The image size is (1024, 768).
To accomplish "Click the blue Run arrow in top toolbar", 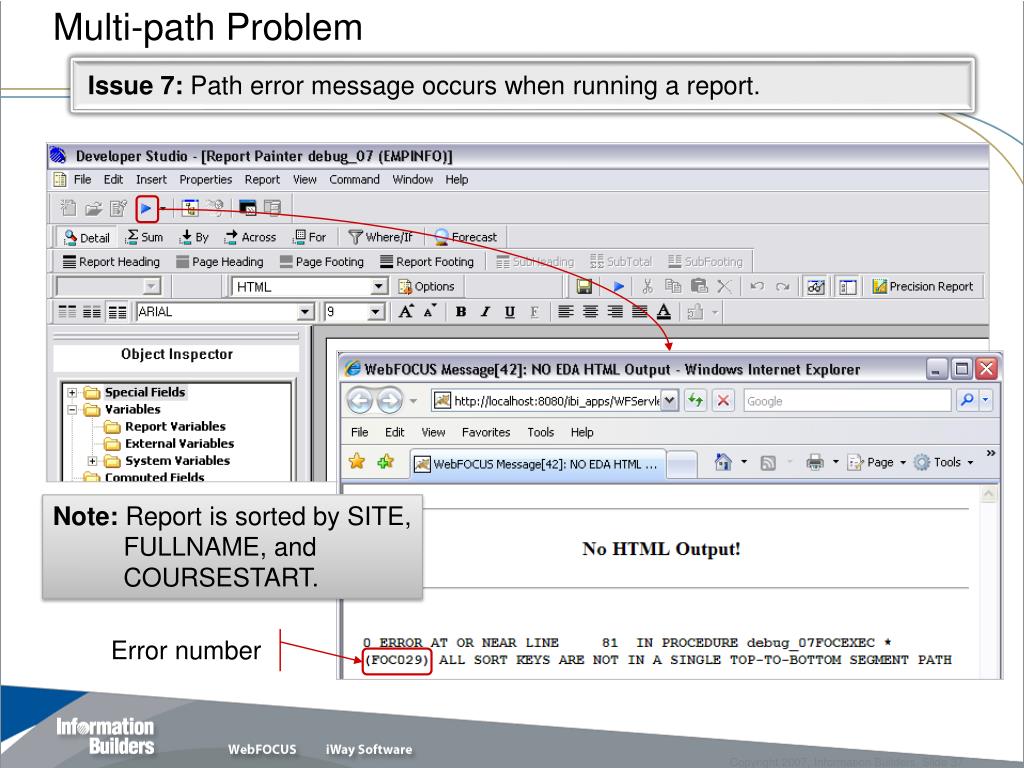I will pos(146,208).
